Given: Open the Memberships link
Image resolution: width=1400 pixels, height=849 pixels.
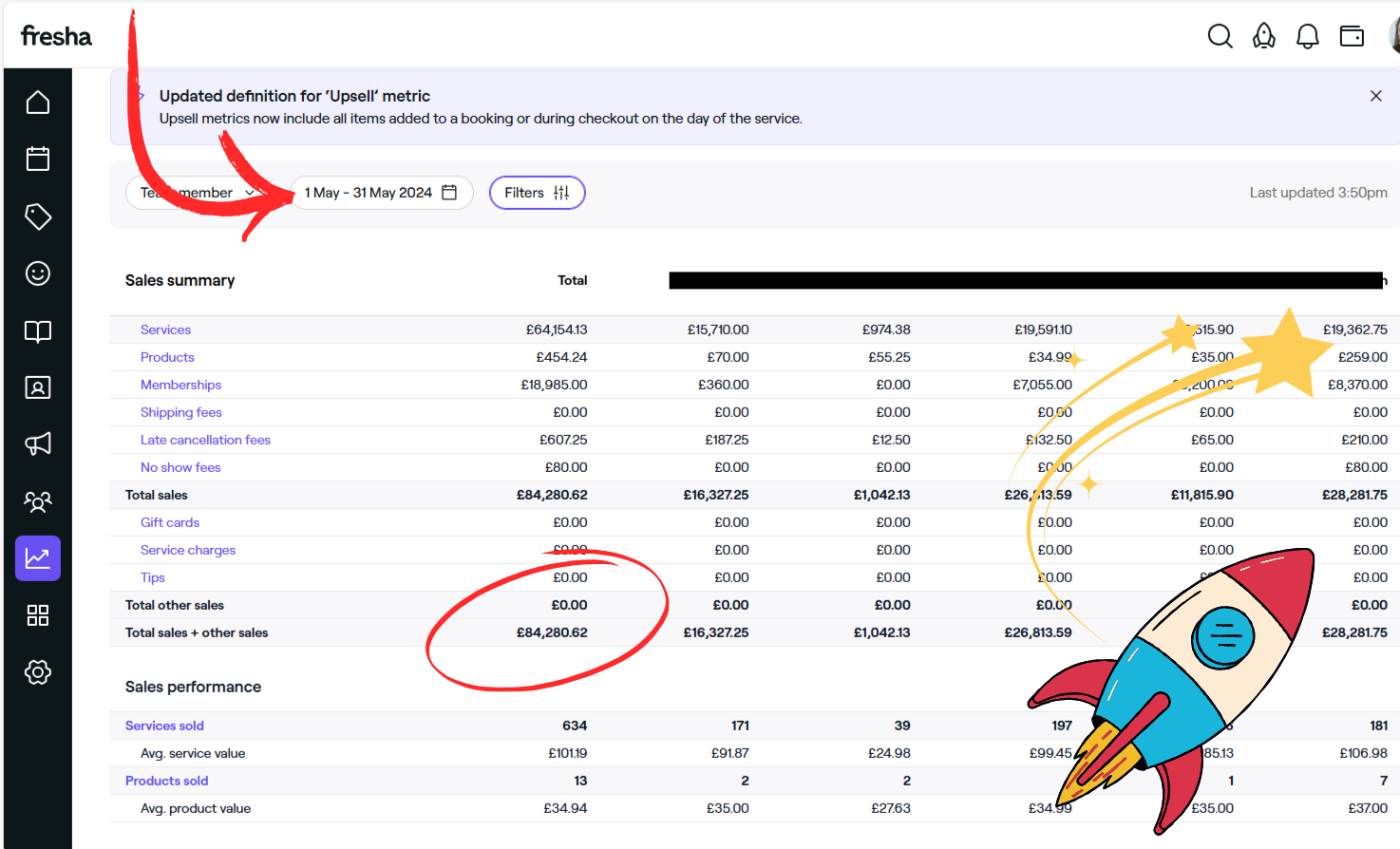Looking at the screenshot, I should coord(180,385).
